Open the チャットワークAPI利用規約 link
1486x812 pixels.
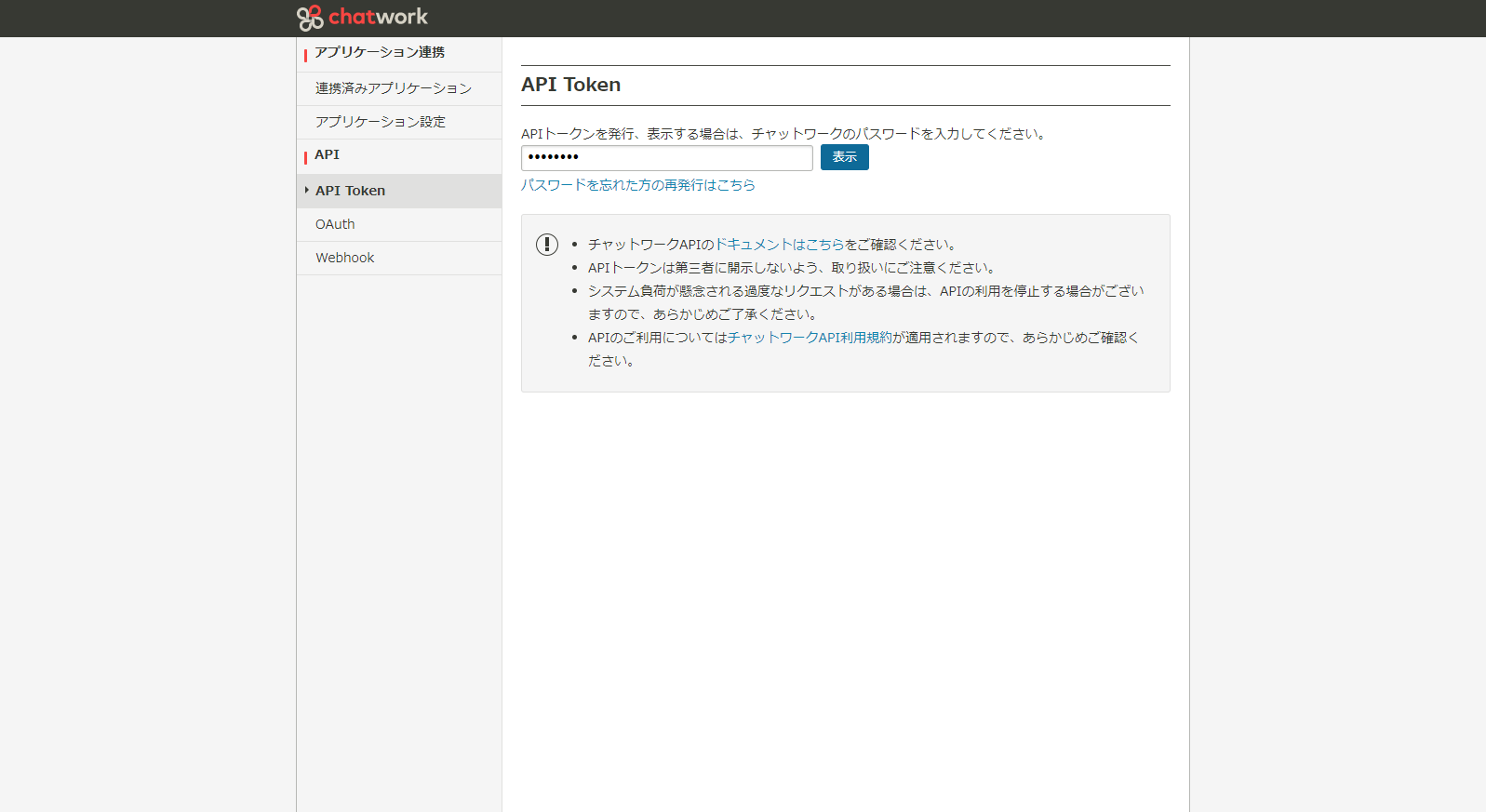(810, 338)
